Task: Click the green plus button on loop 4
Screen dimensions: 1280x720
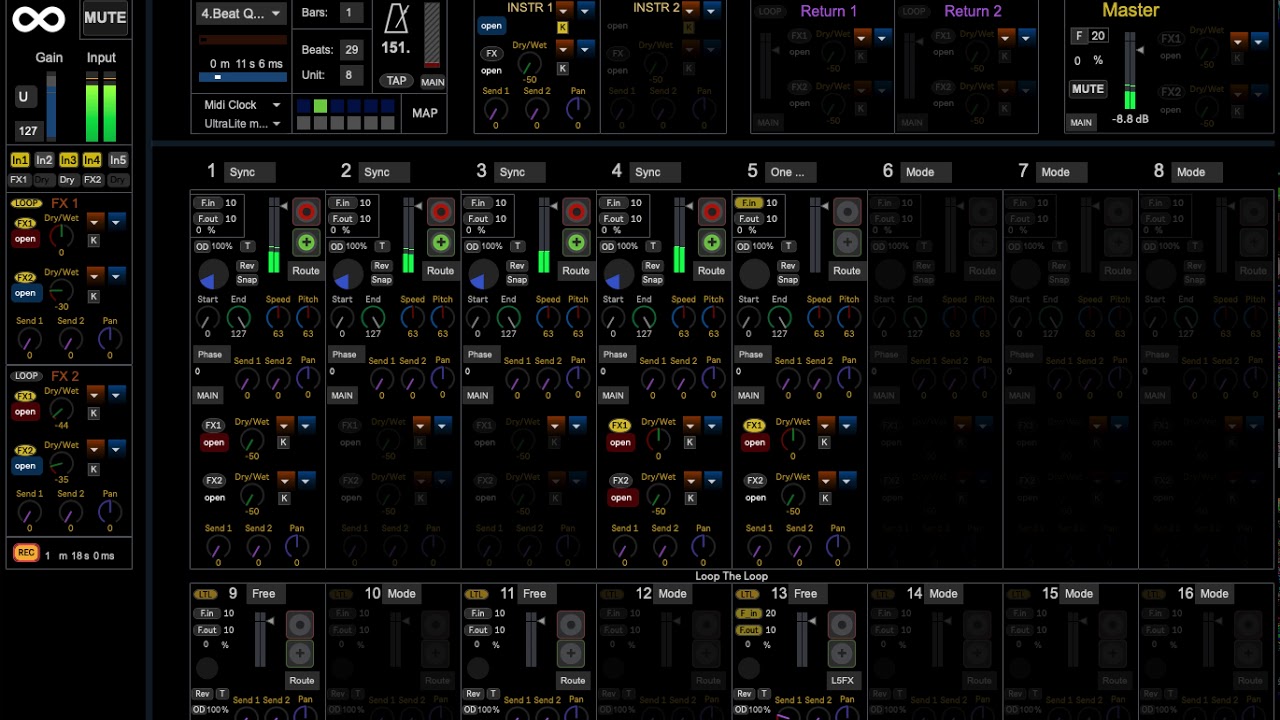Action: click(711, 242)
